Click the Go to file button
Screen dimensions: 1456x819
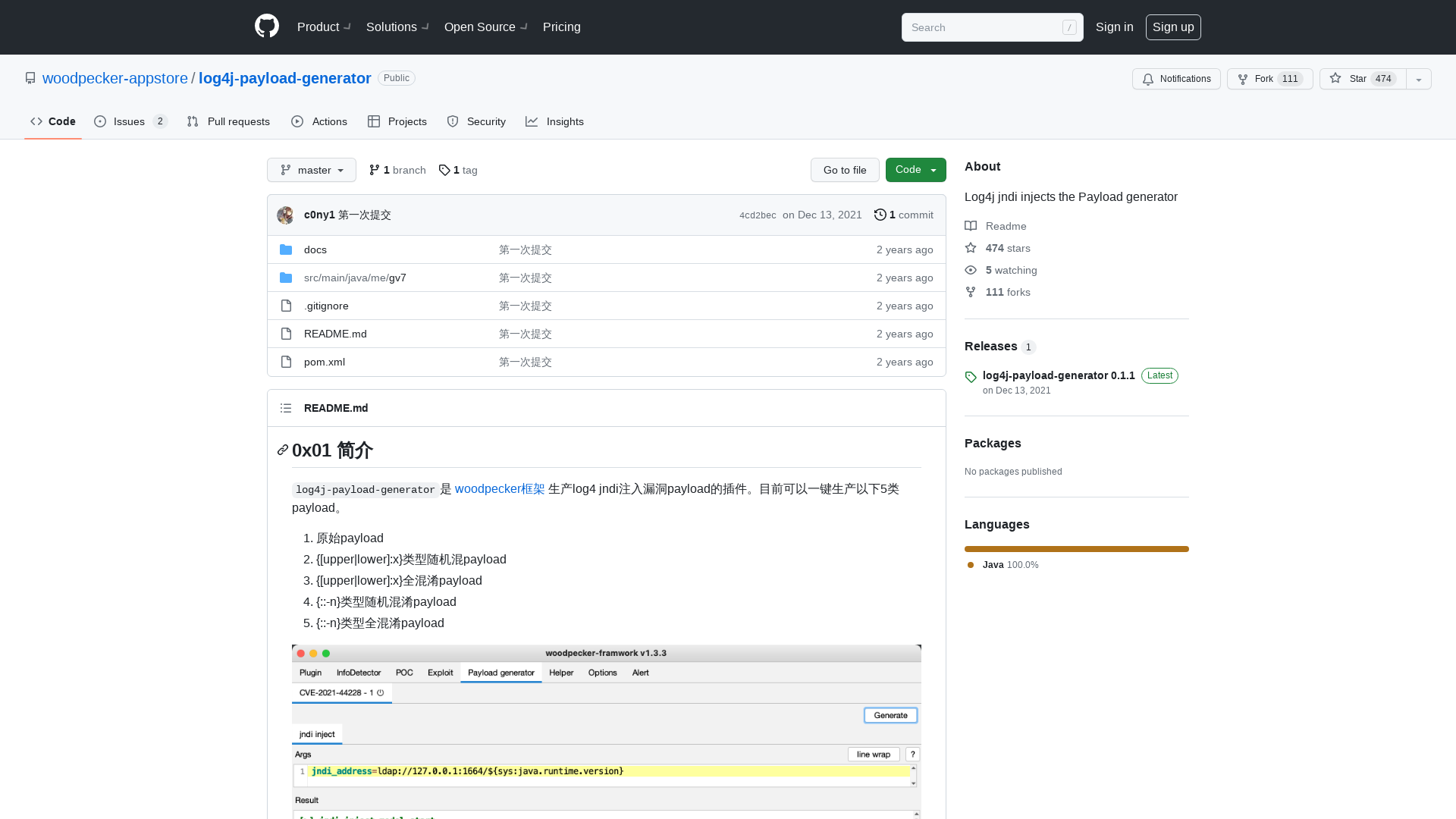(845, 170)
